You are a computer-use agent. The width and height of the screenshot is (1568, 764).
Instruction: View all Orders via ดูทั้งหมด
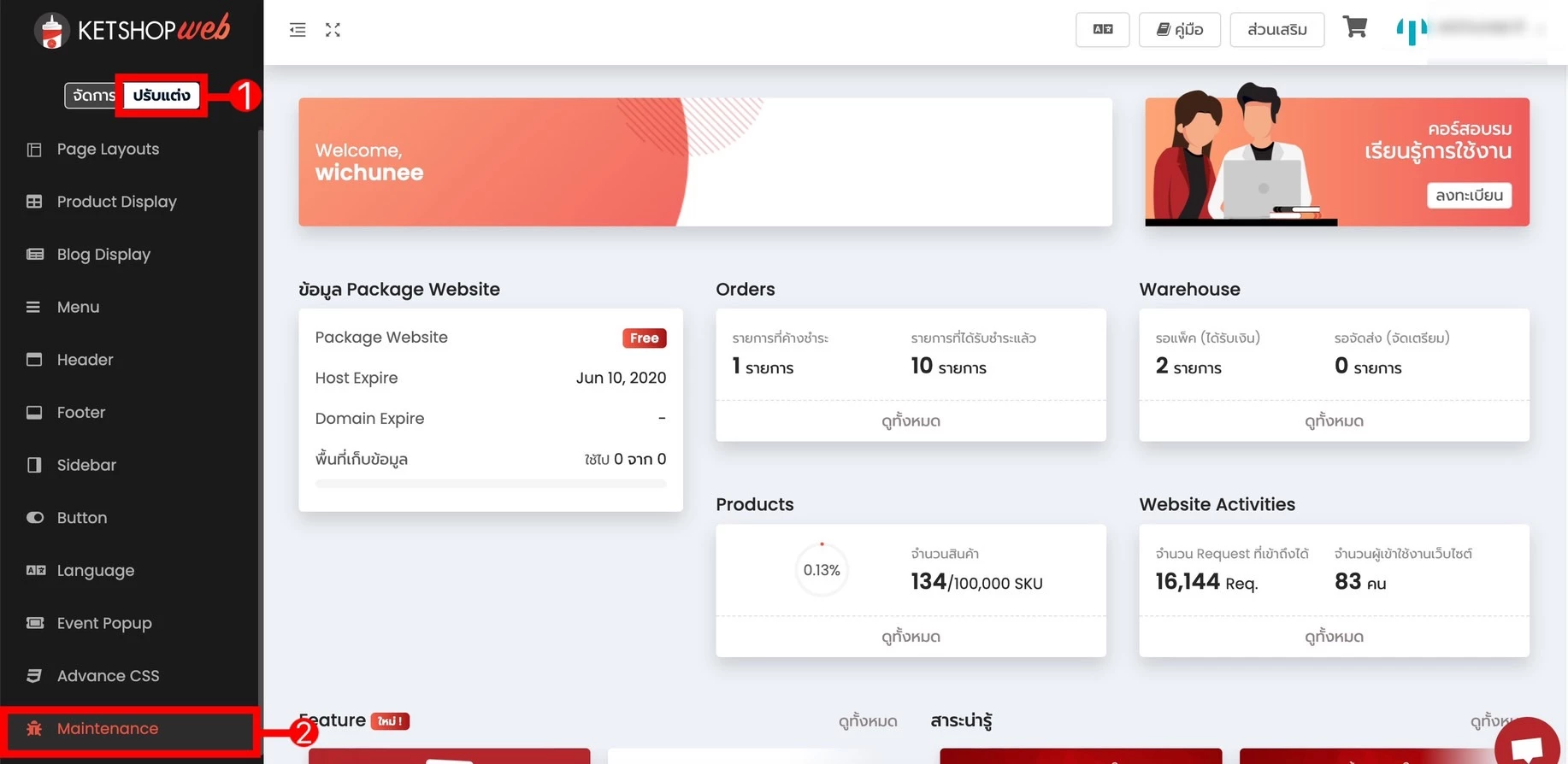click(911, 421)
